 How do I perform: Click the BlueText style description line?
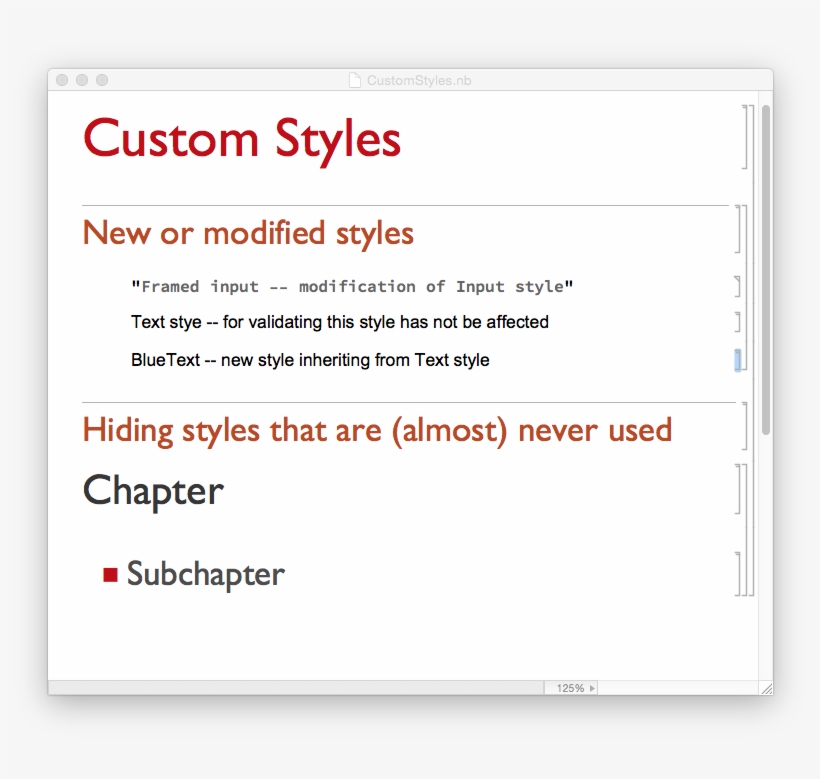pyautogui.click(x=310, y=359)
